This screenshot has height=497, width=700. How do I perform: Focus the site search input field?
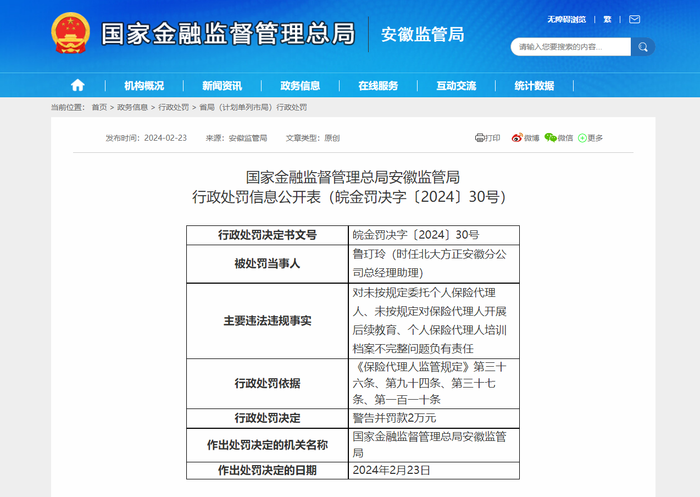click(x=571, y=47)
